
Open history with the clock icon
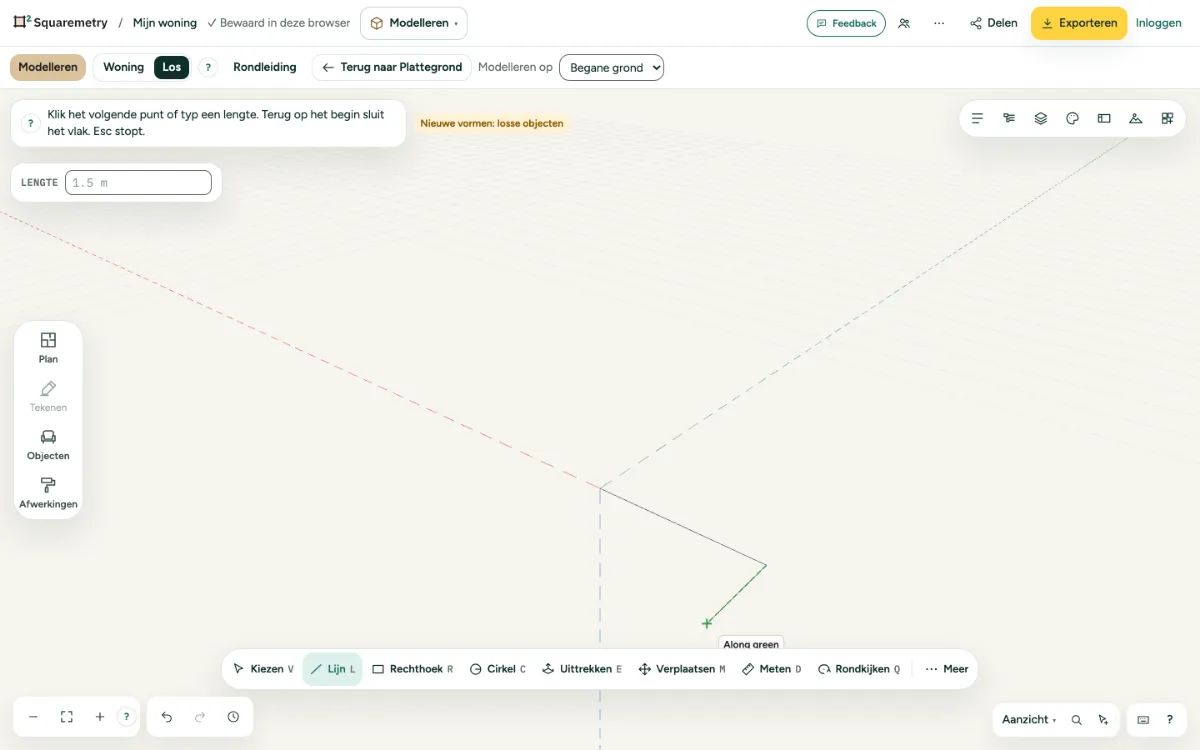[233, 717]
